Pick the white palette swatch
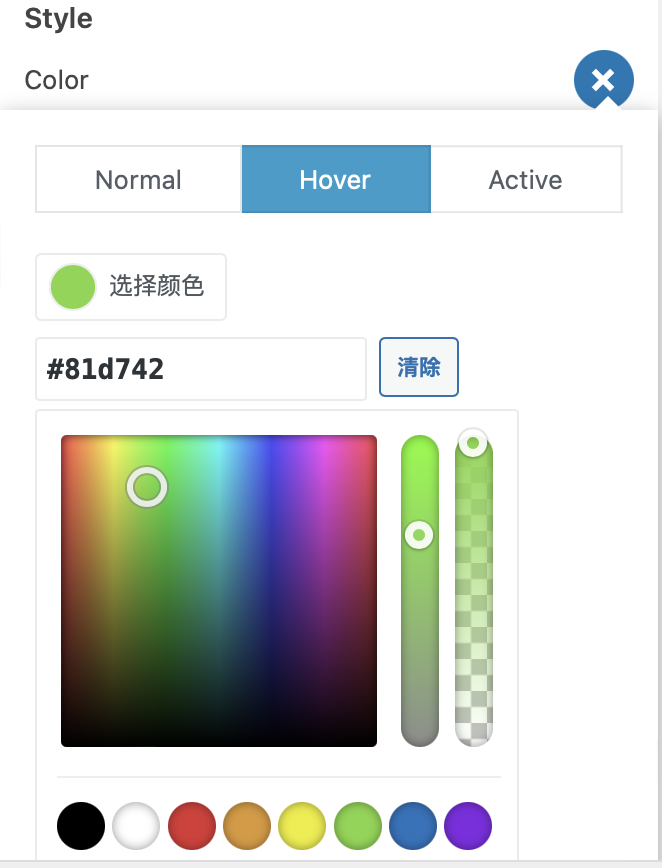Image resolution: width=662 pixels, height=868 pixels. [x=137, y=825]
